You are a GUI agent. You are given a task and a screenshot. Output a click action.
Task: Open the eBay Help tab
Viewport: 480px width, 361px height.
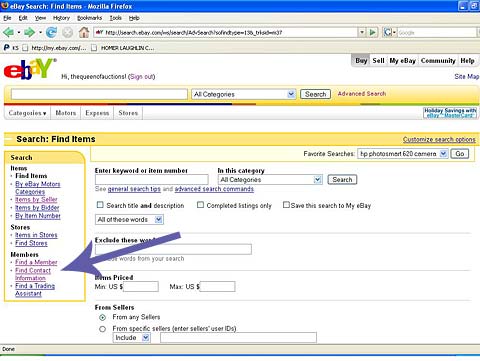click(x=467, y=61)
